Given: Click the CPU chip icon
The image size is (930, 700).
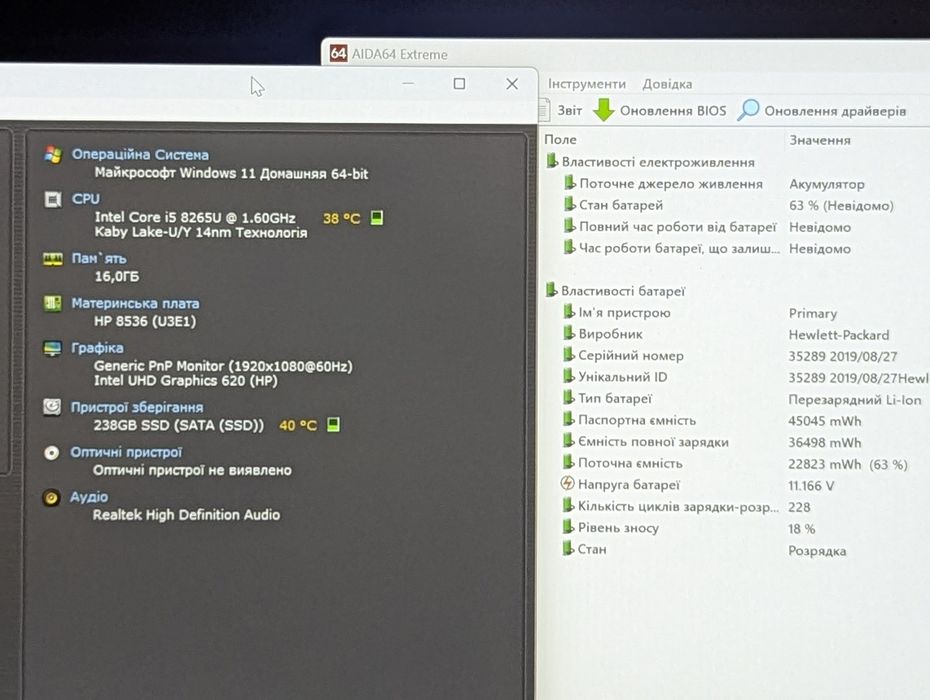Looking at the screenshot, I should [x=53, y=199].
